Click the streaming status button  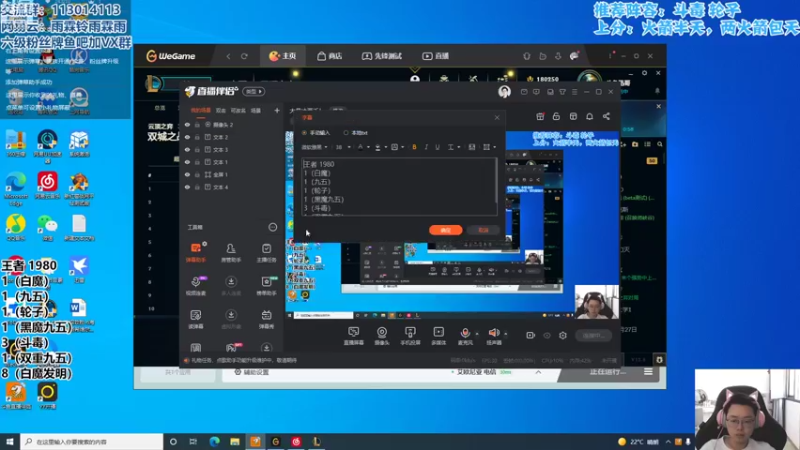click(x=593, y=335)
